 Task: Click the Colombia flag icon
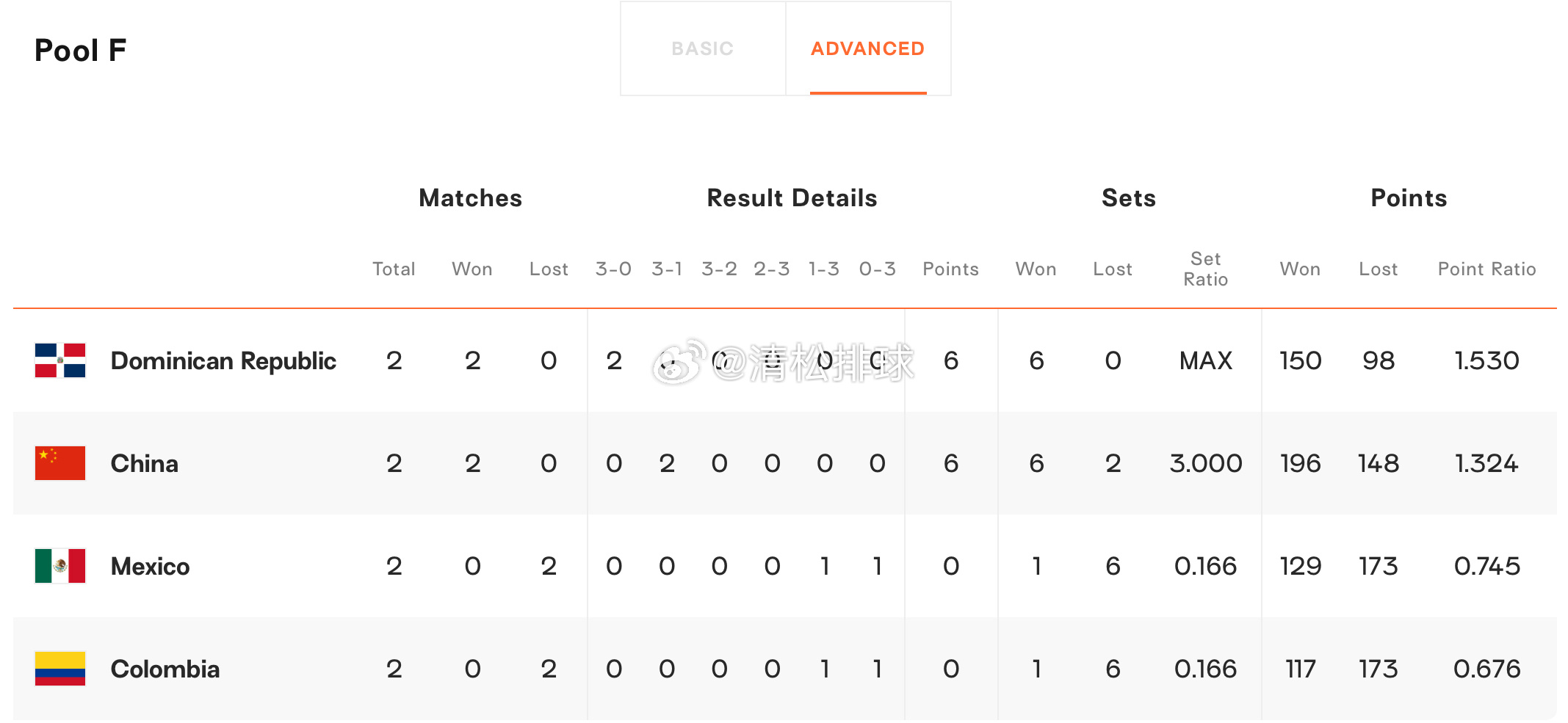point(60,669)
